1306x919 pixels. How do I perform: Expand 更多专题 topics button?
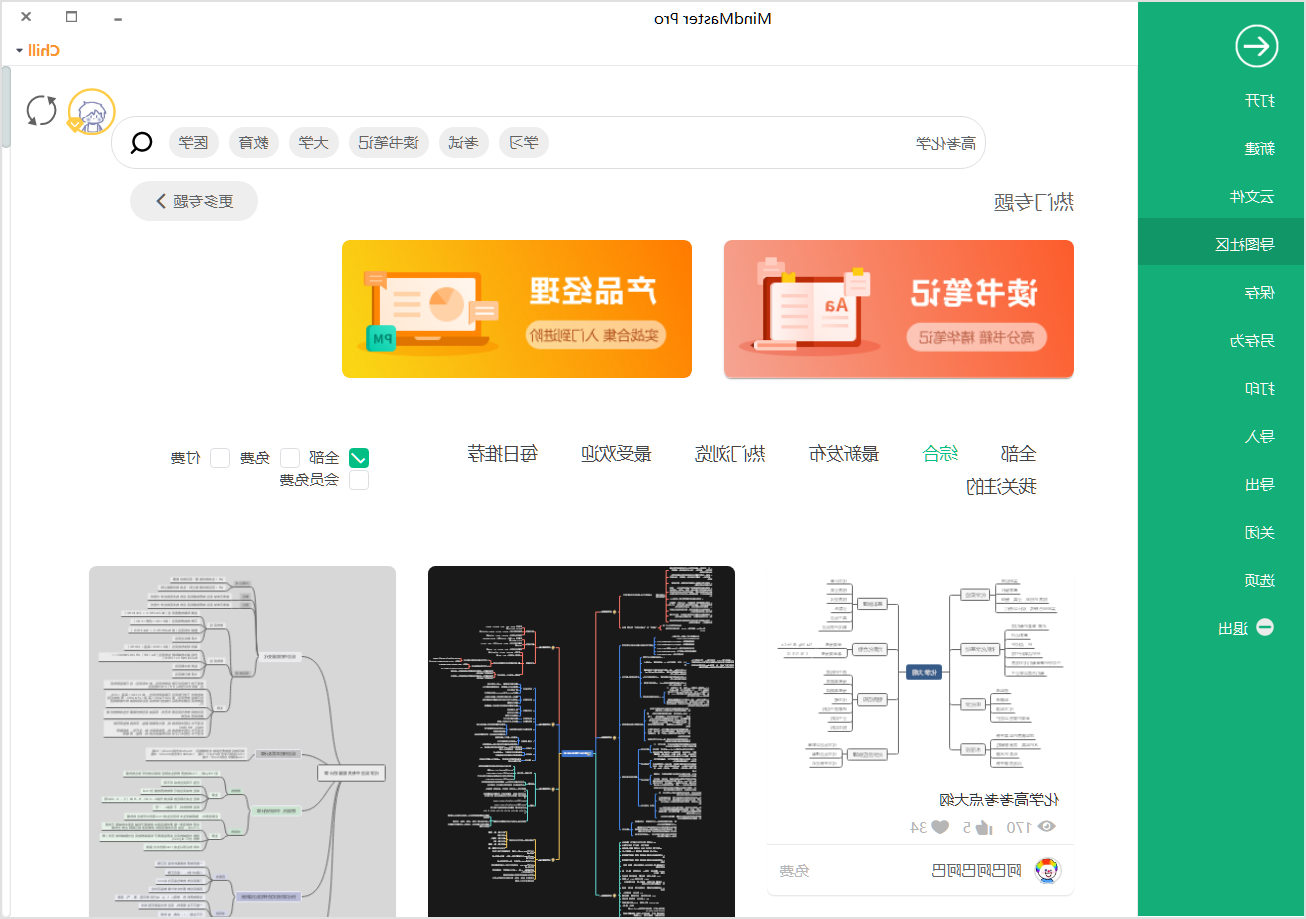(x=194, y=201)
